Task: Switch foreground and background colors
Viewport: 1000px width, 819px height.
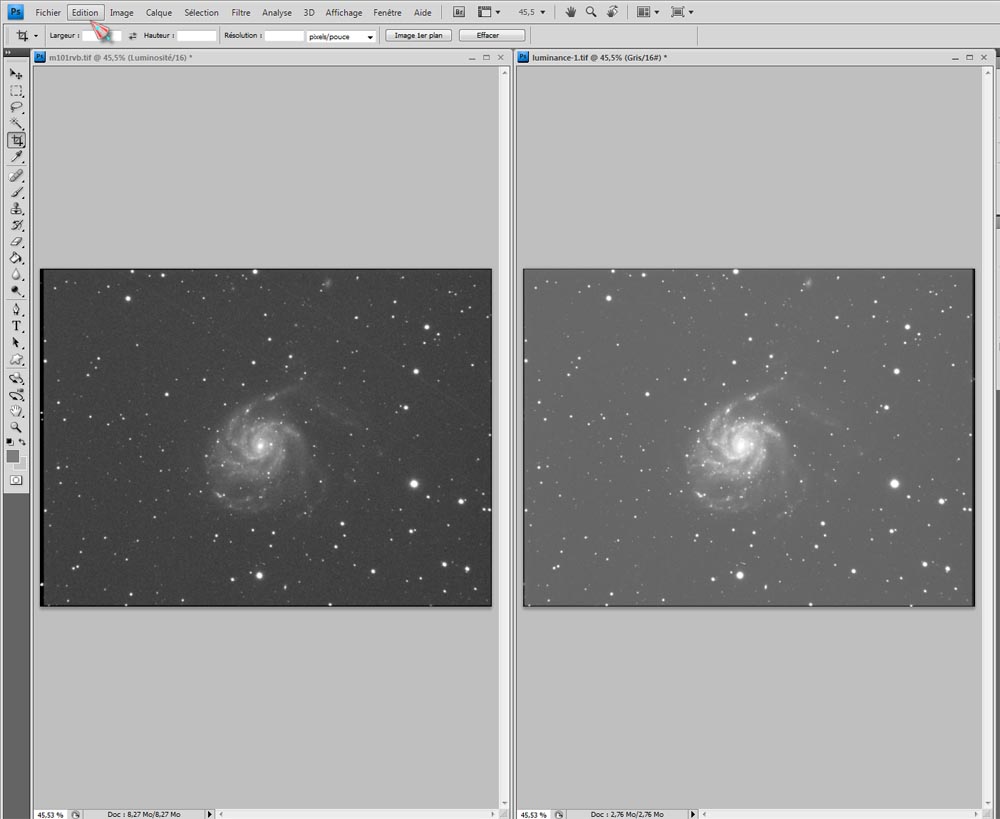Action: [23, 441]
